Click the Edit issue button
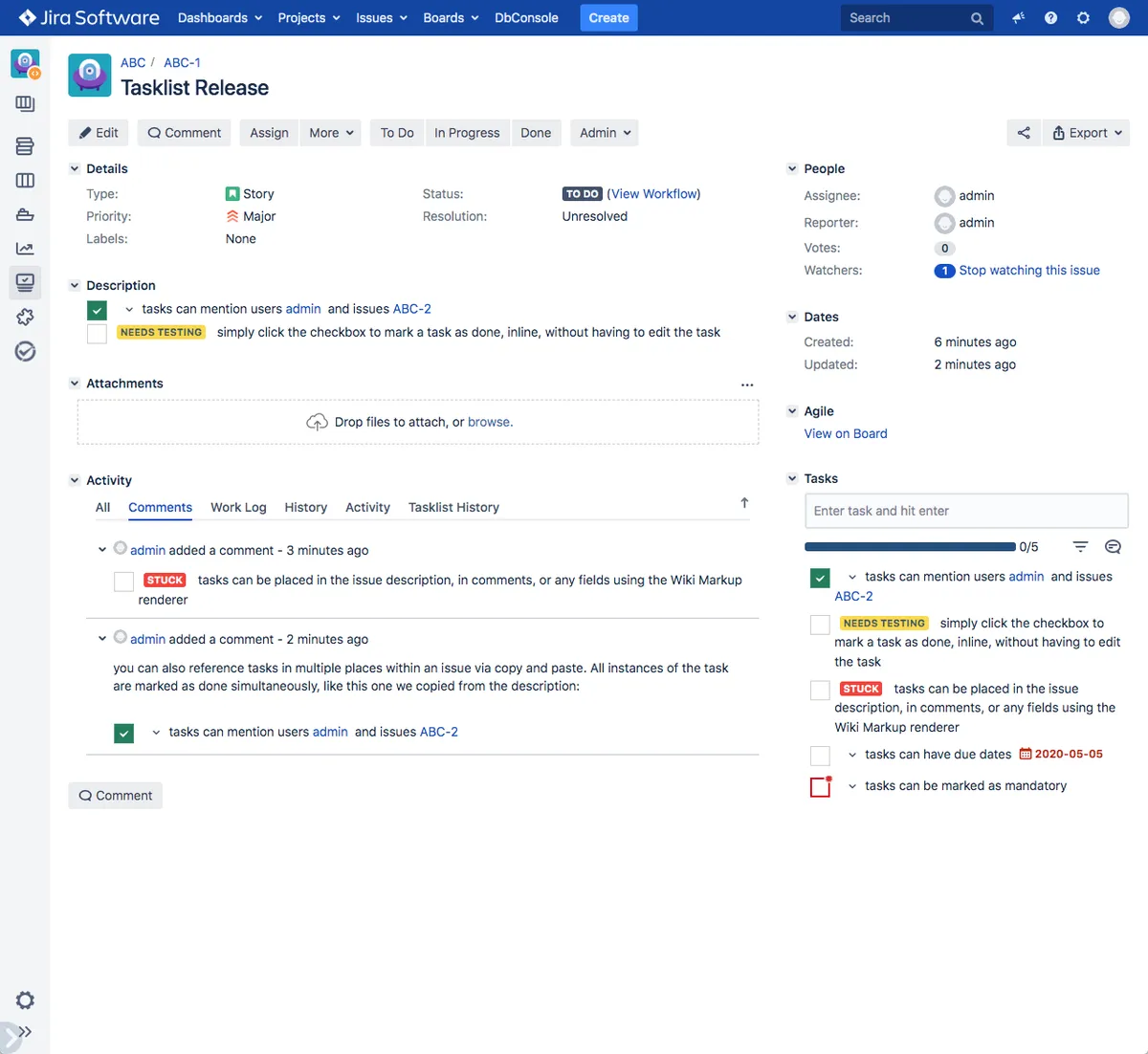Image resolution: width=1148 pixels, height=1054 pixels. click(99, 133)
